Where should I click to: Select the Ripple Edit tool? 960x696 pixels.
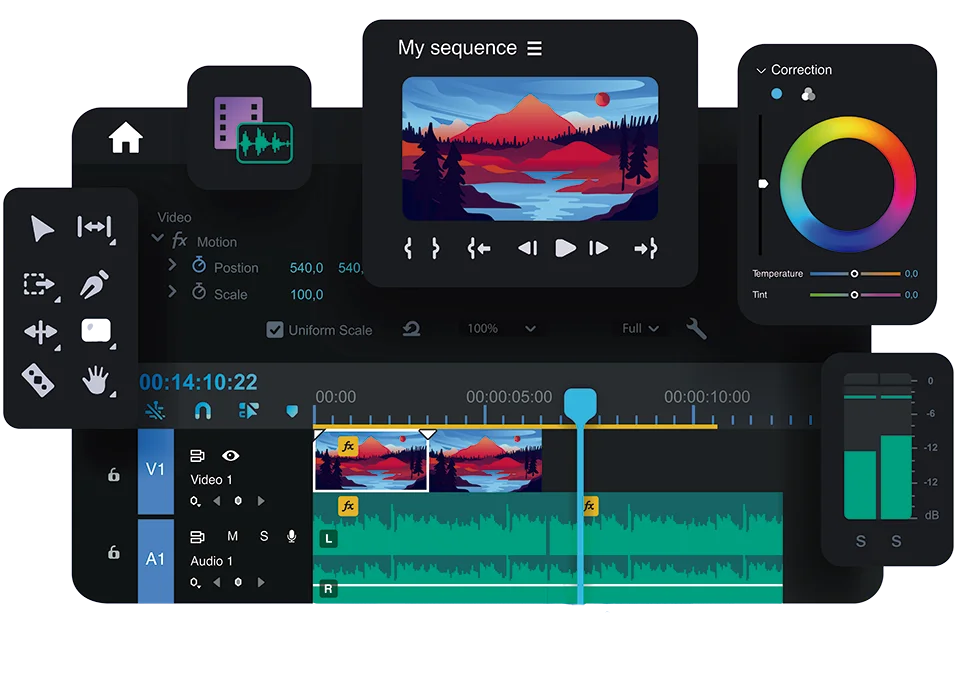point(94,228)
